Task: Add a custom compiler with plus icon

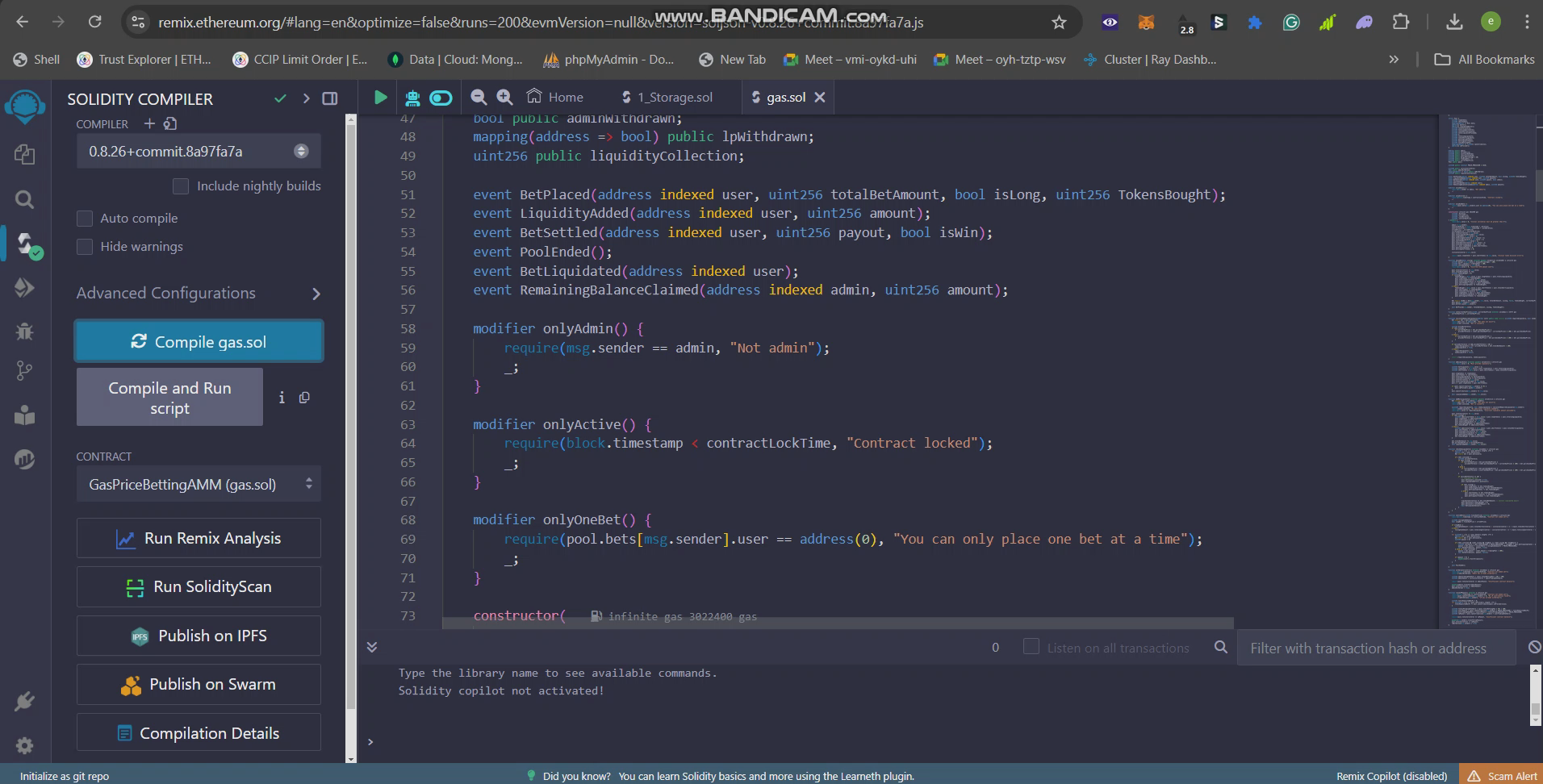Action: [x=149, y=123]
